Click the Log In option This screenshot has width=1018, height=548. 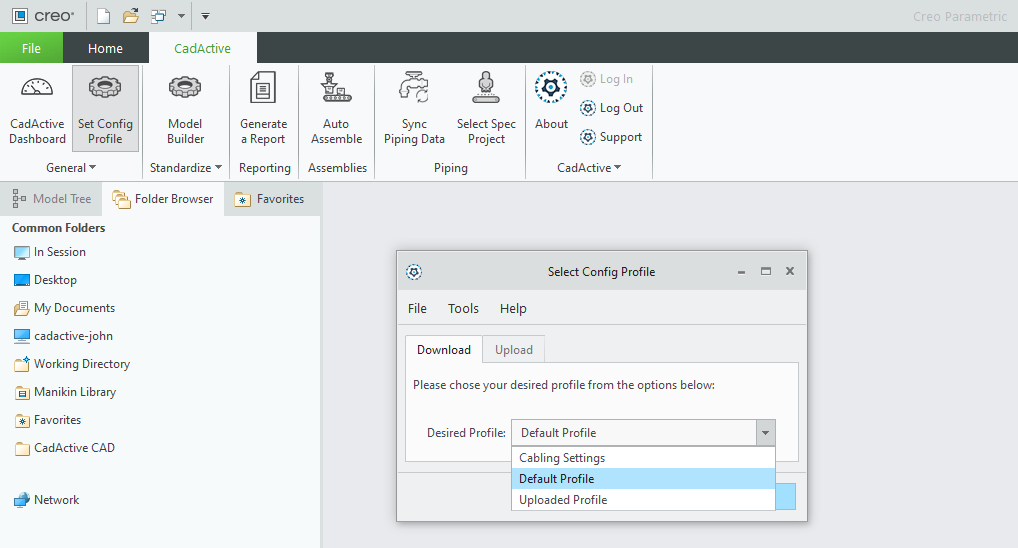[606, 79]
